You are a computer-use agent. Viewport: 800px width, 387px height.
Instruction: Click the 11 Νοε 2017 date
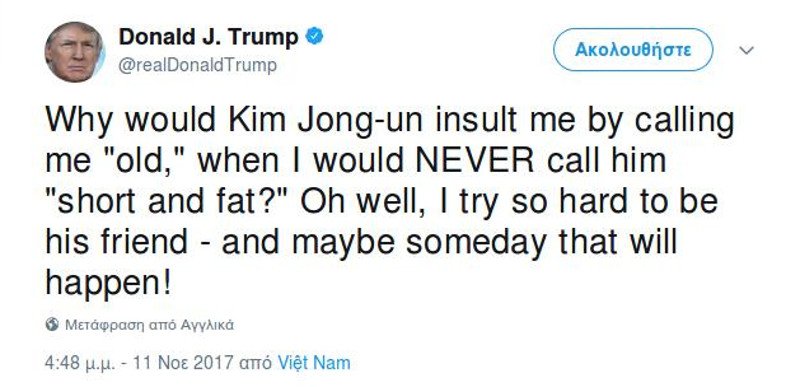(x=184, y=364)
